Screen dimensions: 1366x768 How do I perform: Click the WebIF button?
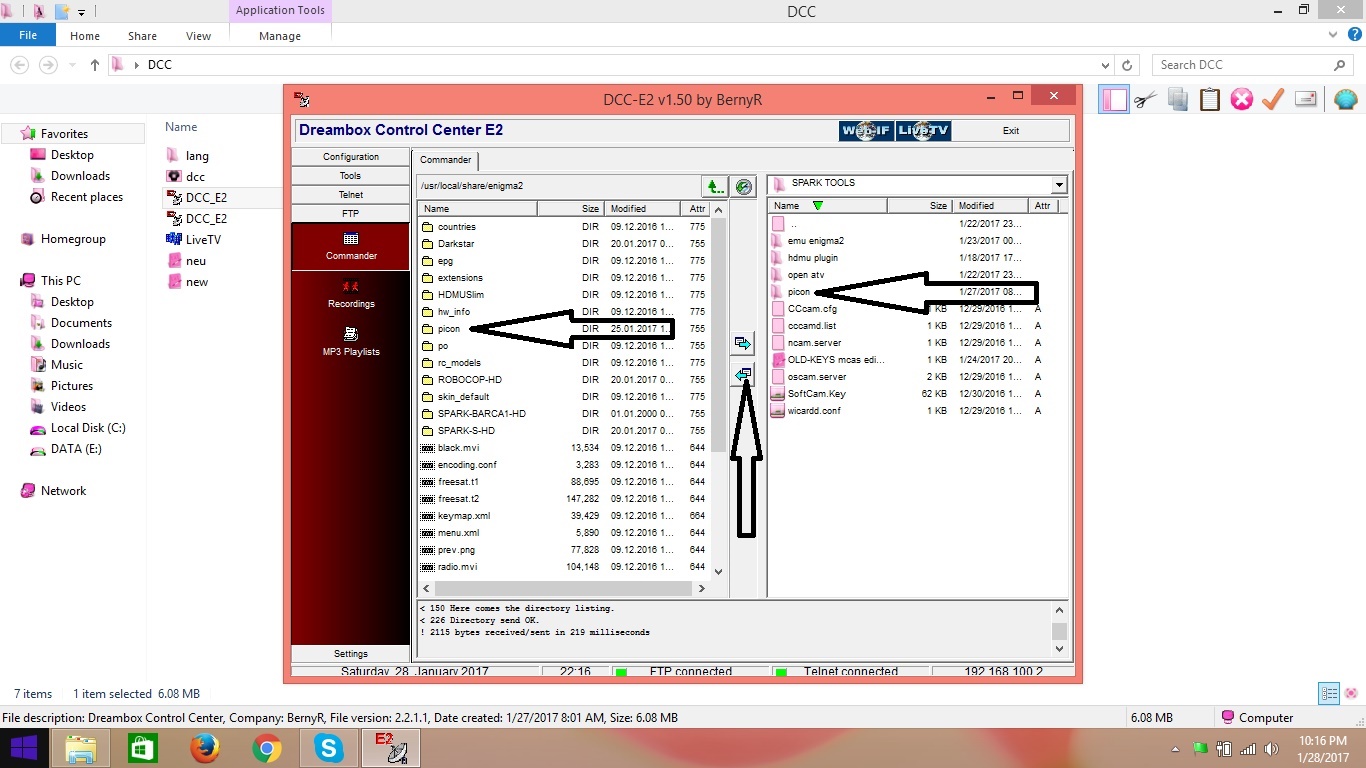[866, 131]
